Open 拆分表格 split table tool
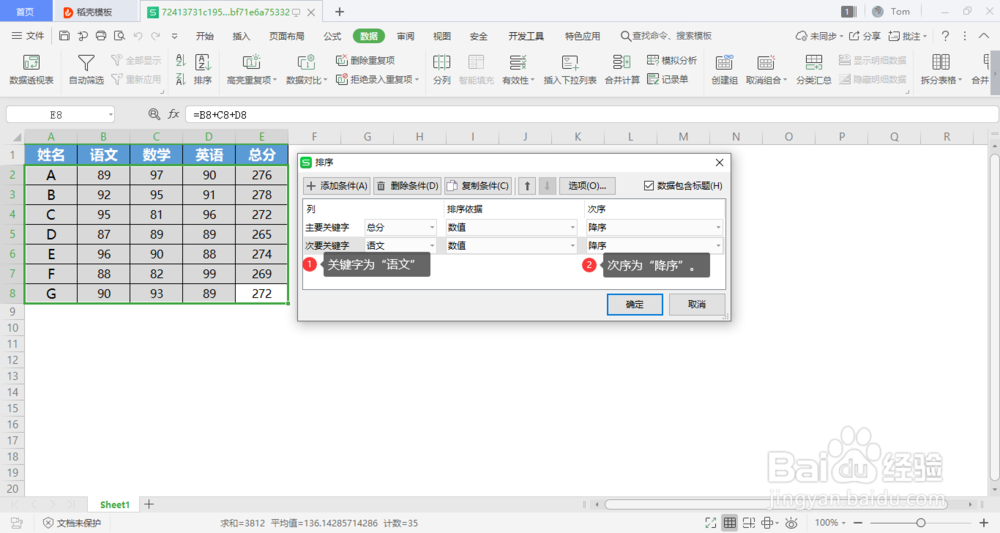The image size is (1000, 533). point(941,69)
